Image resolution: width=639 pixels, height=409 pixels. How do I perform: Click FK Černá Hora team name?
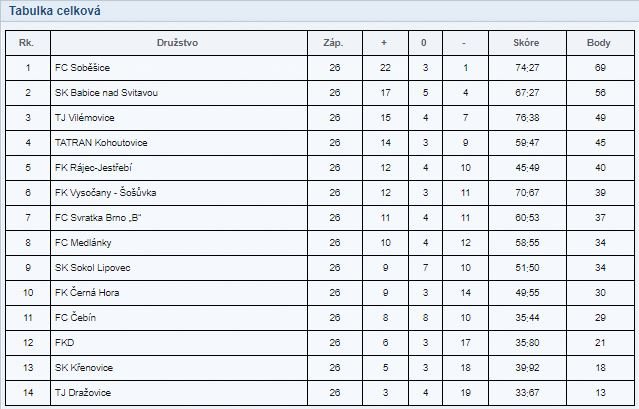87,292
